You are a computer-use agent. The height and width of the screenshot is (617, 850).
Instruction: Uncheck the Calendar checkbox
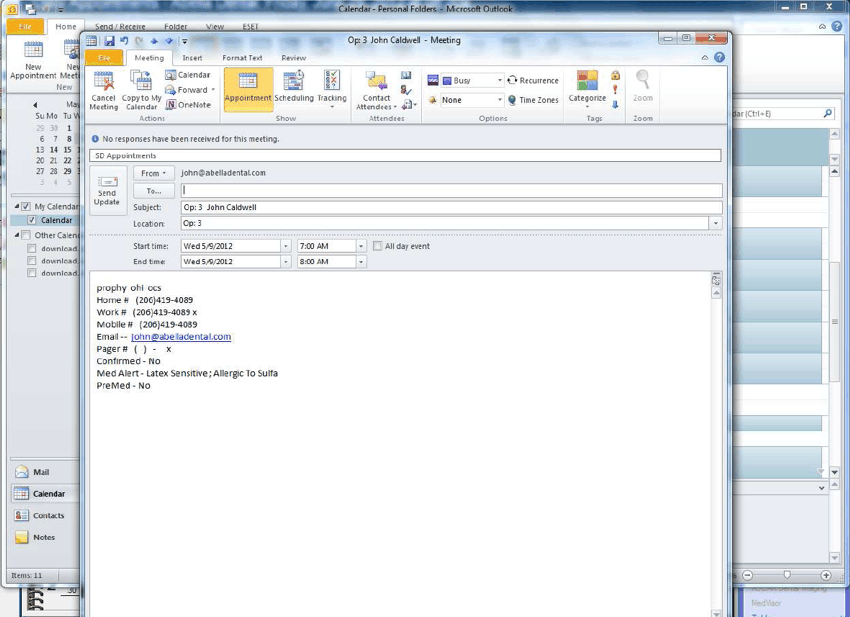31,220
